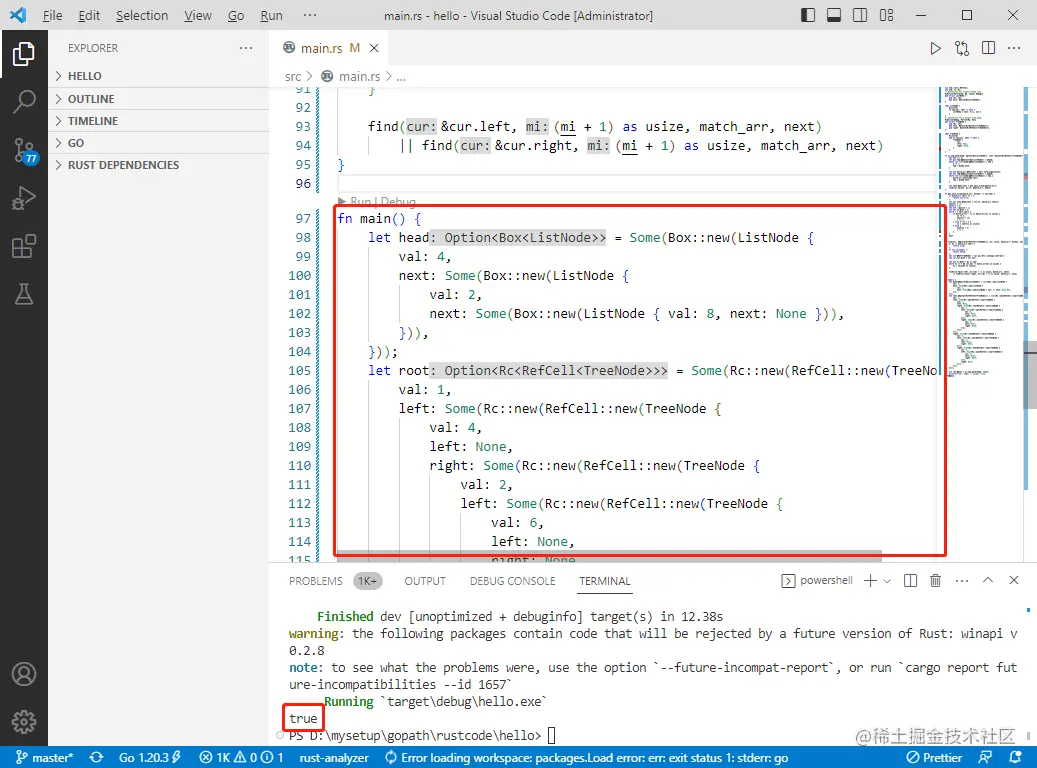Click the rust-analyzer status item
Image resolution: width=1037 pixels, height=768 pixels.
334,757
